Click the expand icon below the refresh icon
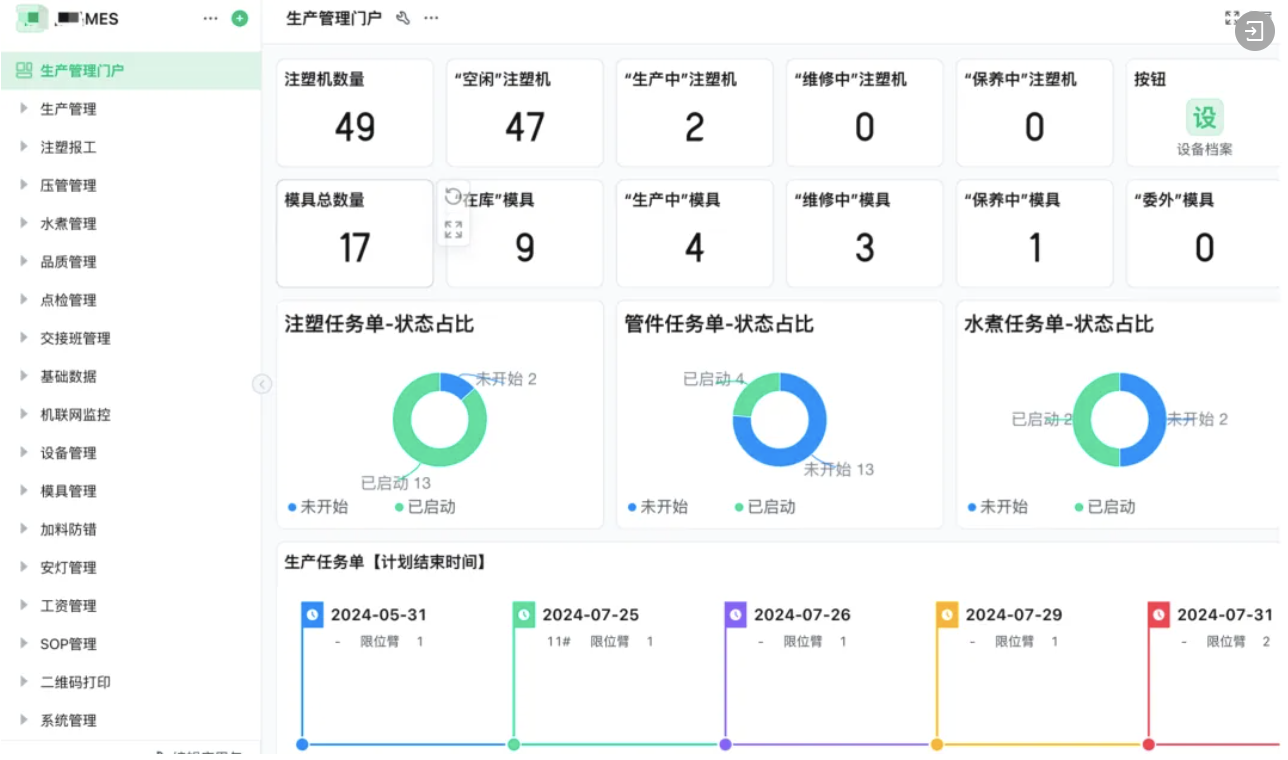This screenshot has width=1288, height=760. tap(453, 229)
